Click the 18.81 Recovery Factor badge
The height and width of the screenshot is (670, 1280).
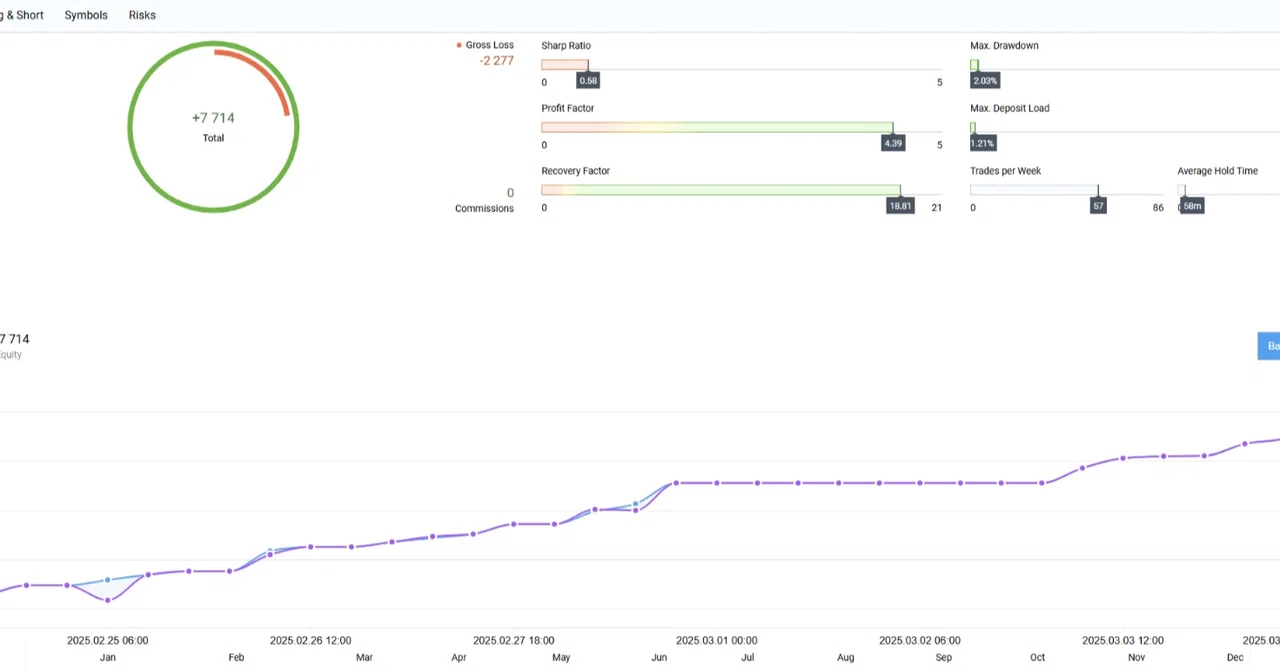tap(900, 206)
